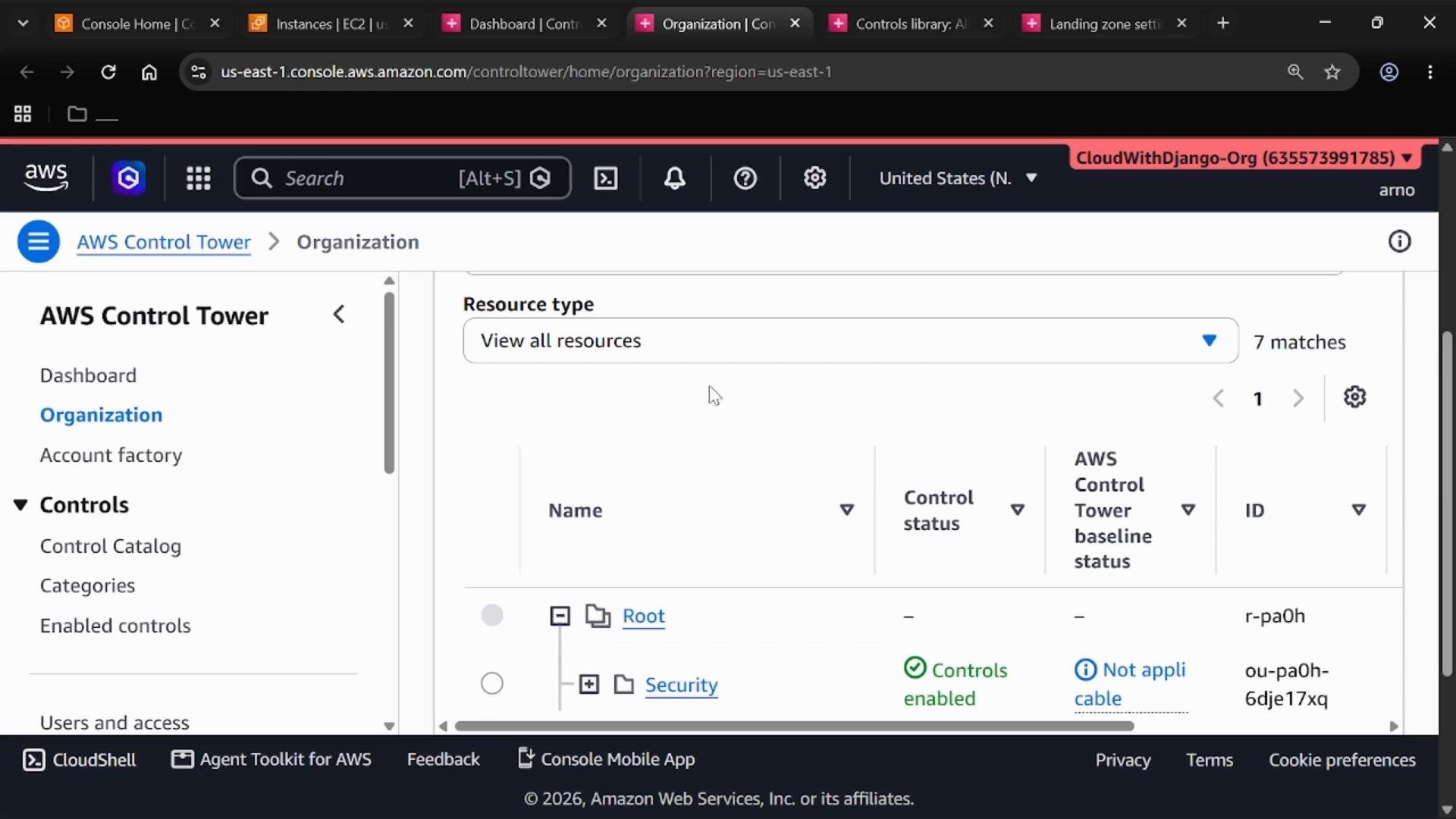Open the Resource type dropdown

click(851, 341)
